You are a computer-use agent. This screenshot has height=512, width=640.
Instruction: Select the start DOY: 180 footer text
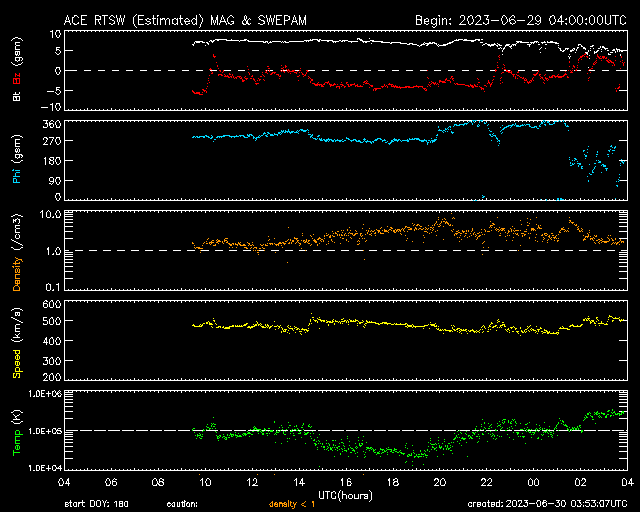pyautogui.click(x=96, y=504)
